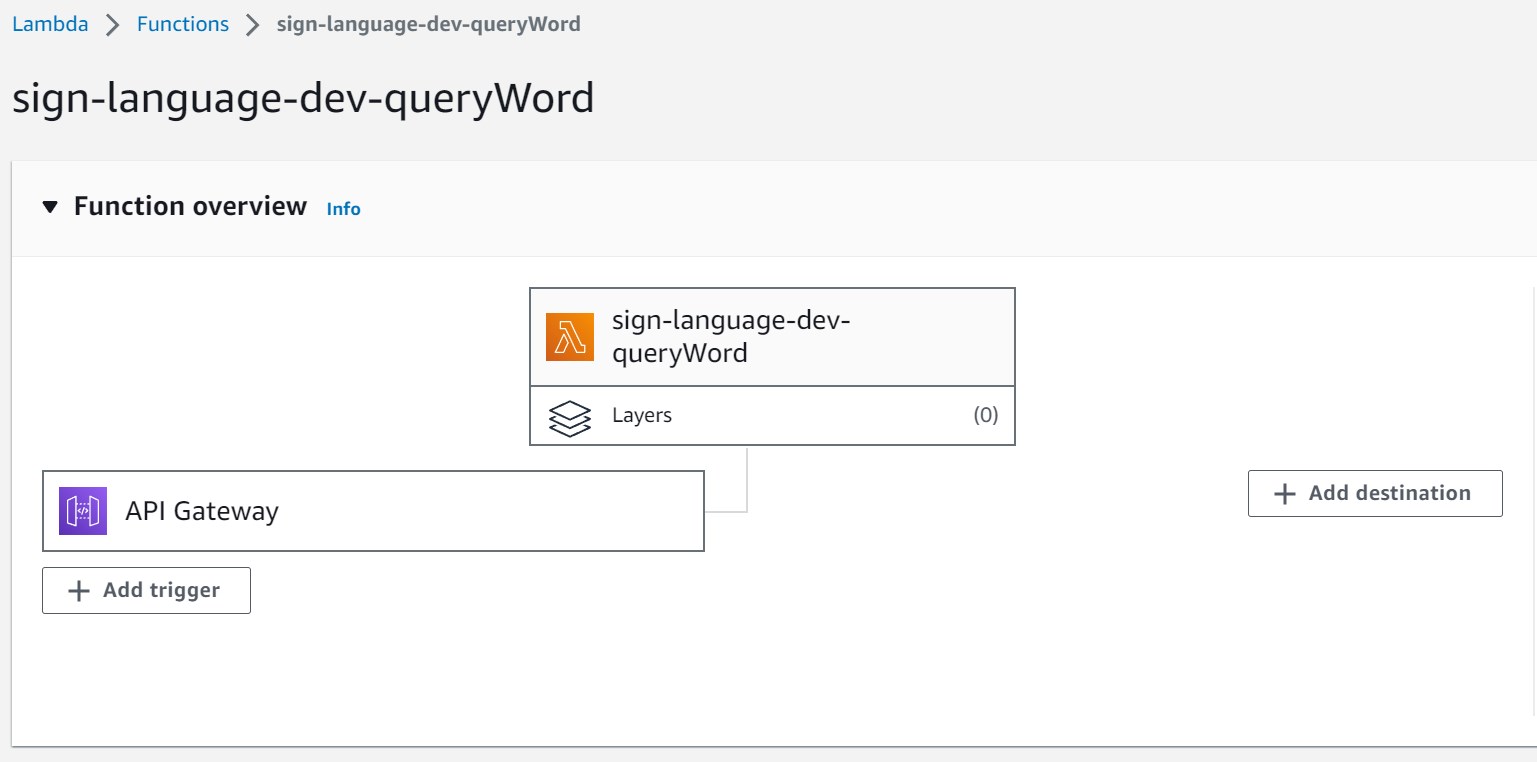Open the Lambda breadcrumb link

tap(50, 24)
